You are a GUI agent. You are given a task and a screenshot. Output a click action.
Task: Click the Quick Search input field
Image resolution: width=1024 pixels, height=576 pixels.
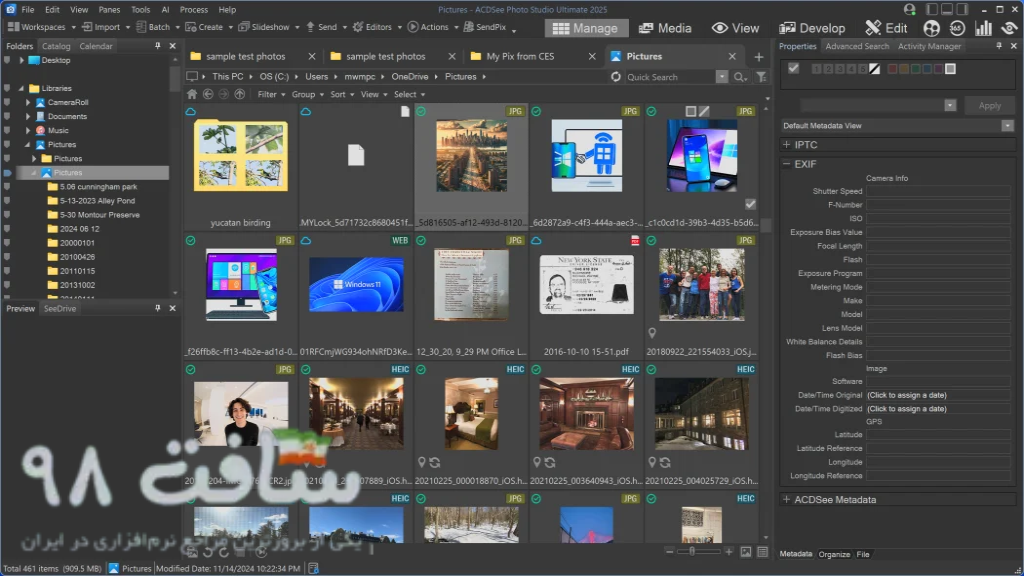(x=669, y=77)
